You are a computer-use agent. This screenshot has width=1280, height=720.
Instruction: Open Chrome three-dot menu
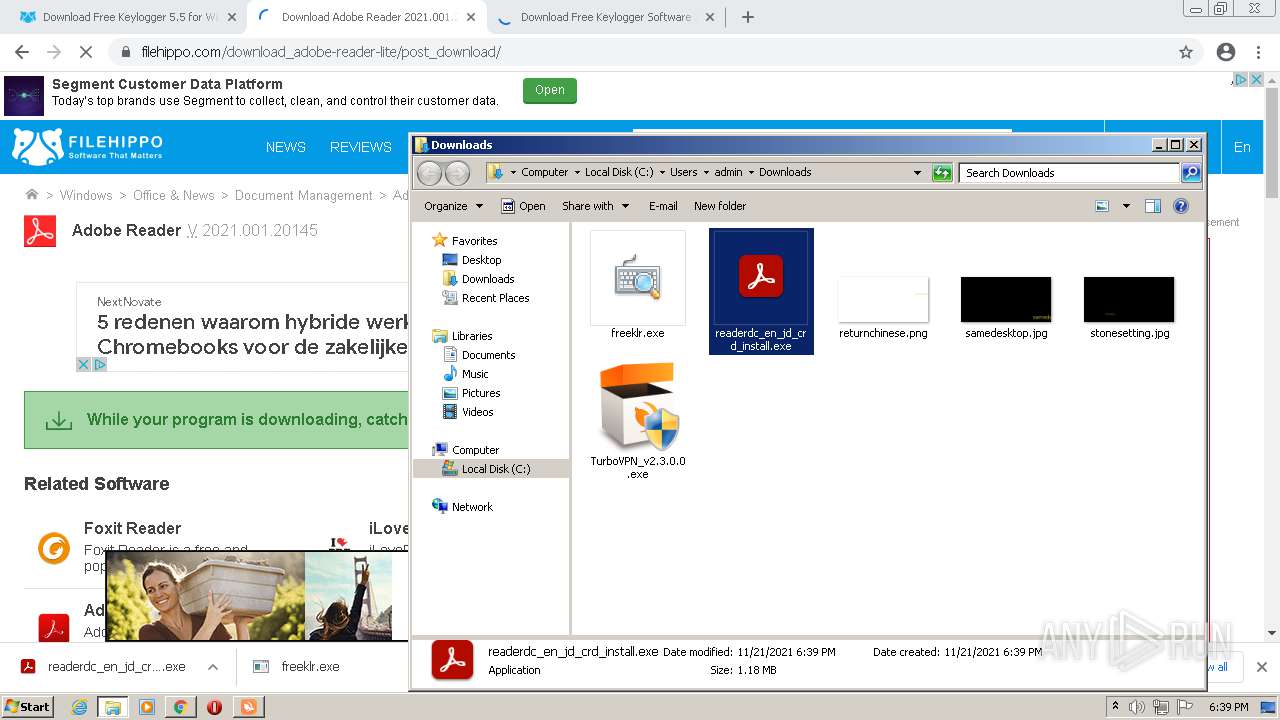[1260, 52]
